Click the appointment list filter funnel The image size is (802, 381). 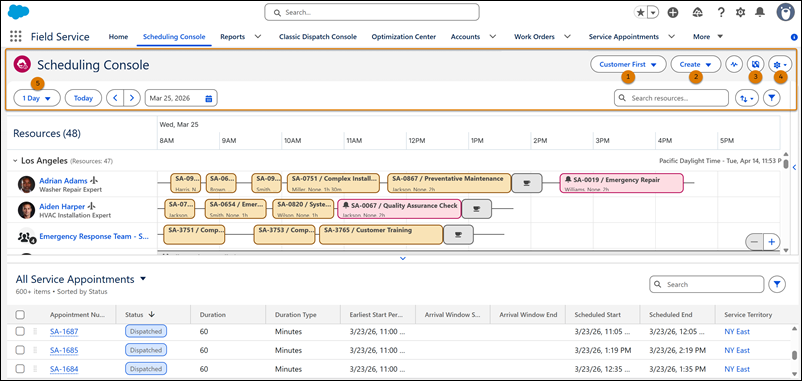click(777, 284)
